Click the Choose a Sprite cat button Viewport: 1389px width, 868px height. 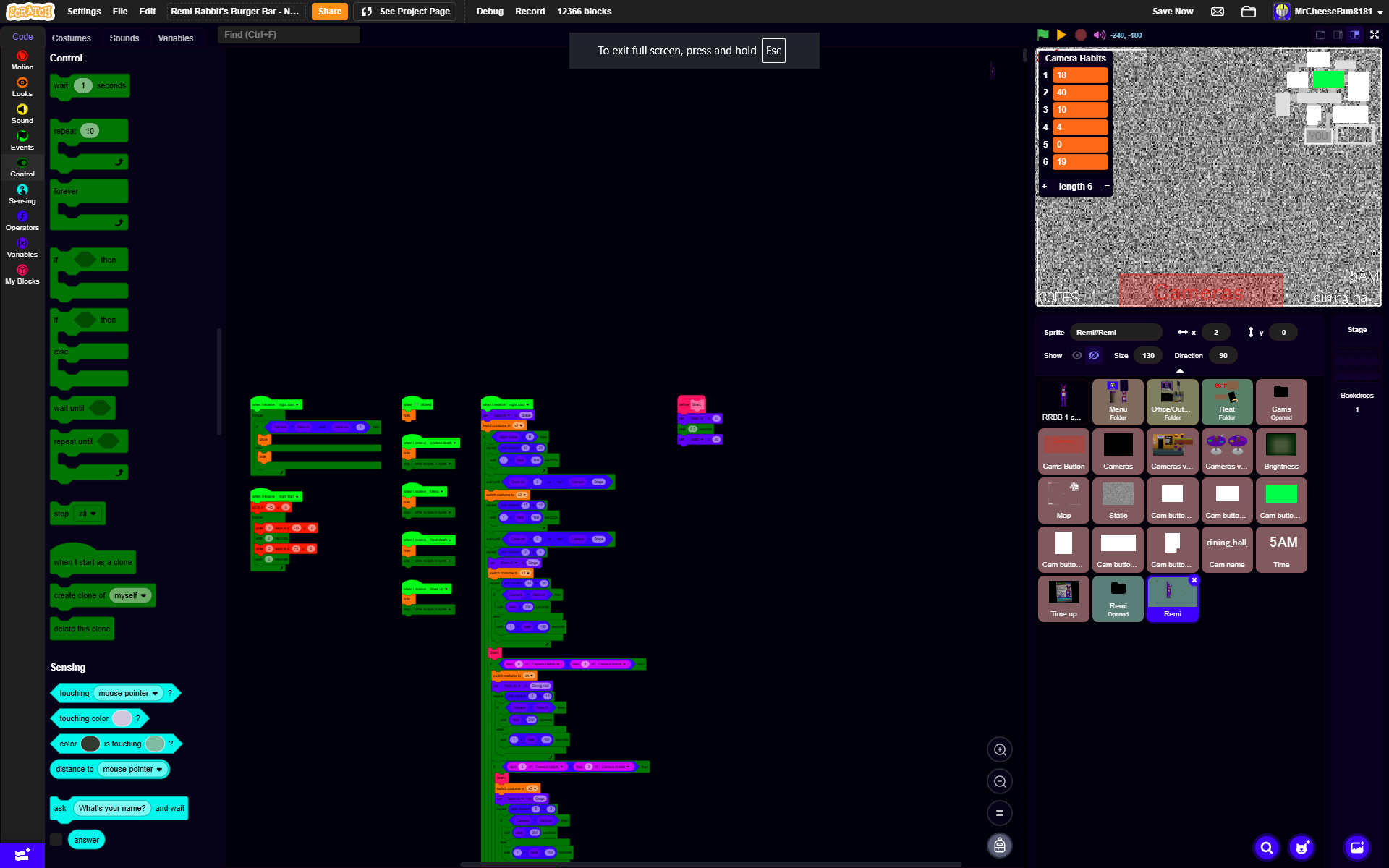(1302, 847)
